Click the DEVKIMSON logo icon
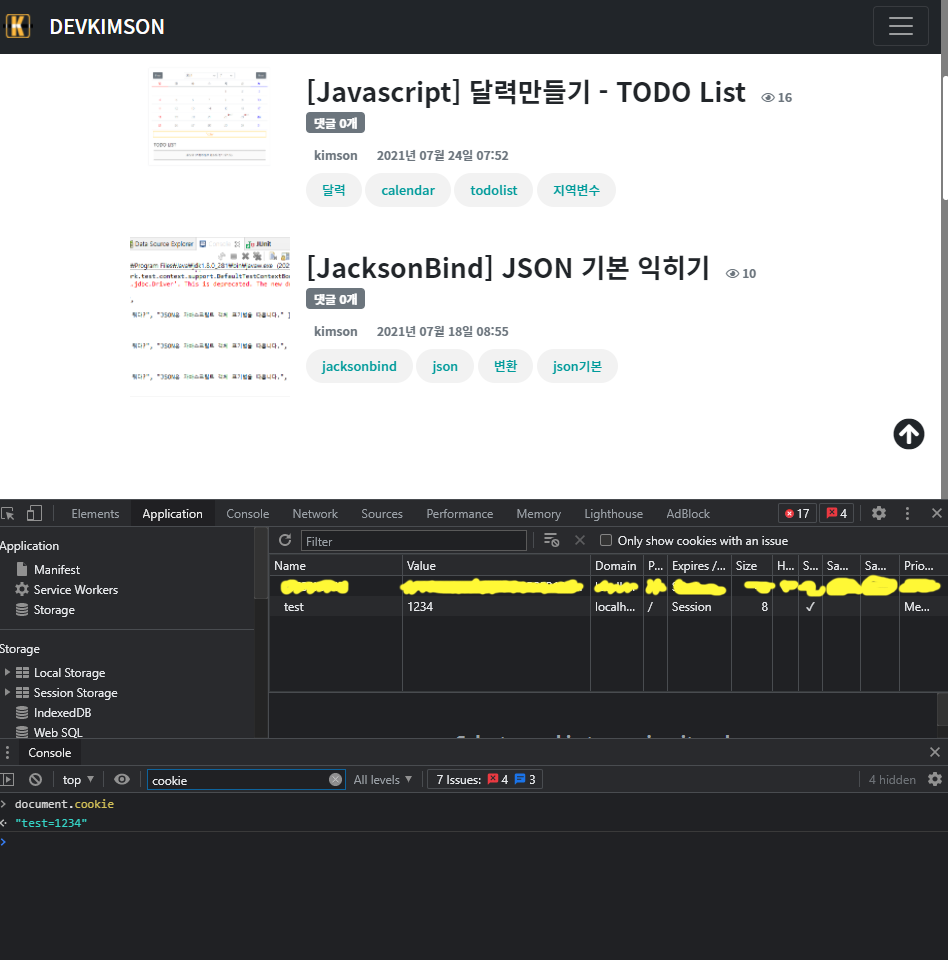Viewport: 948px width, 960px height. [18, 26]
